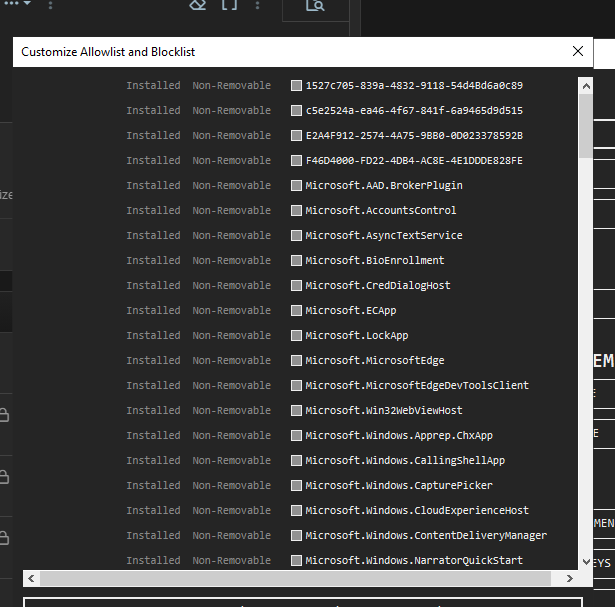This screenshot has height=607, width=615.
Task: Tick Microsoft.Win32WebViewHost checkbox
Action: pyautogui.click(x=296, y=411)
